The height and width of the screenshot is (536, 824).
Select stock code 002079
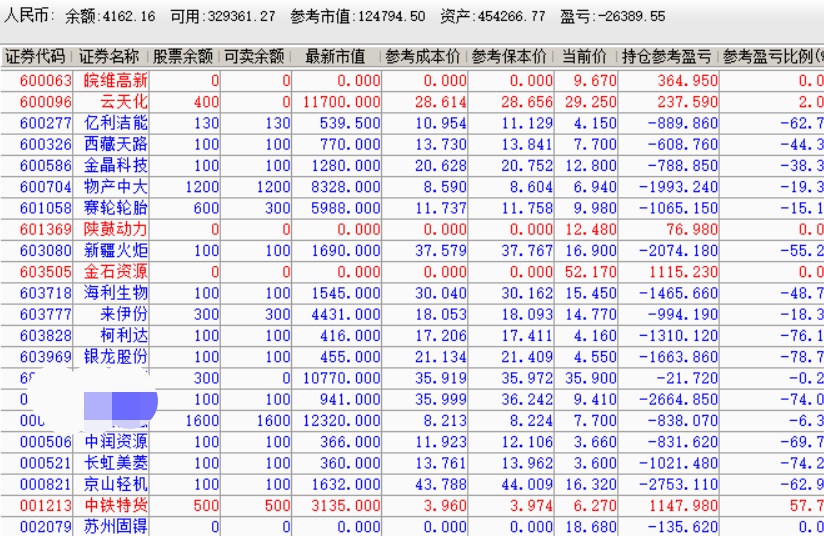(46, 527)
